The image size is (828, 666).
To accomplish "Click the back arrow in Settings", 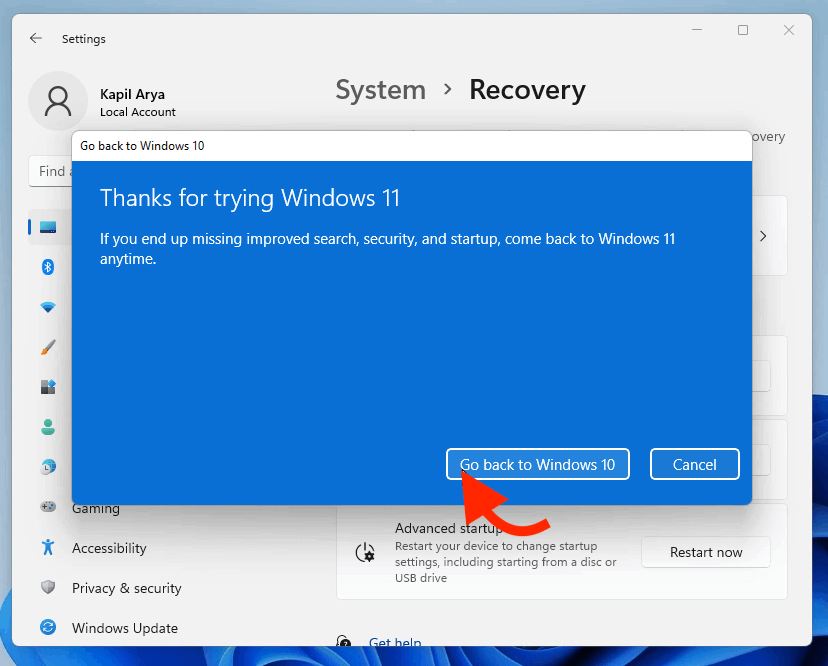I will click(x=35, y=37).
